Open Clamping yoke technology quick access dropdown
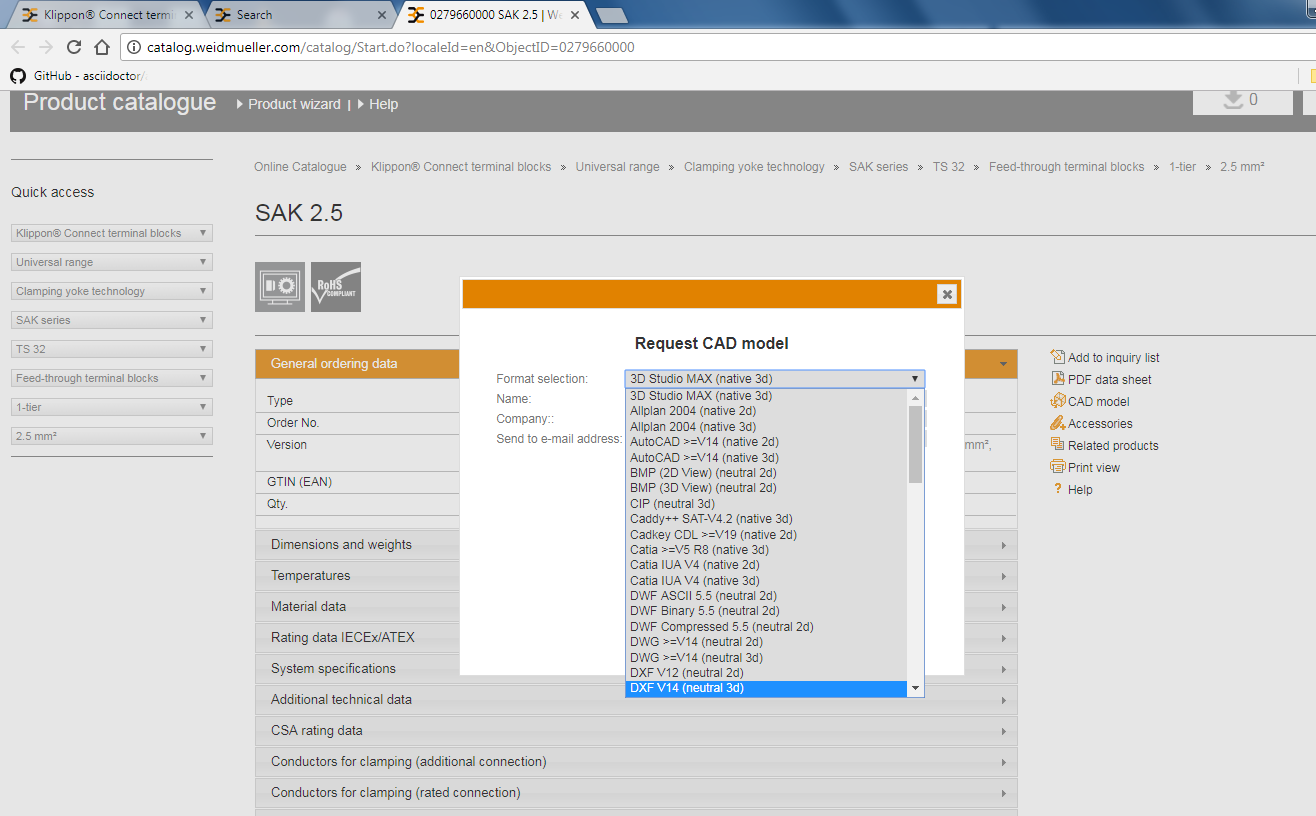The width and height of the screenshot is (1316, 816). point(112,291)
